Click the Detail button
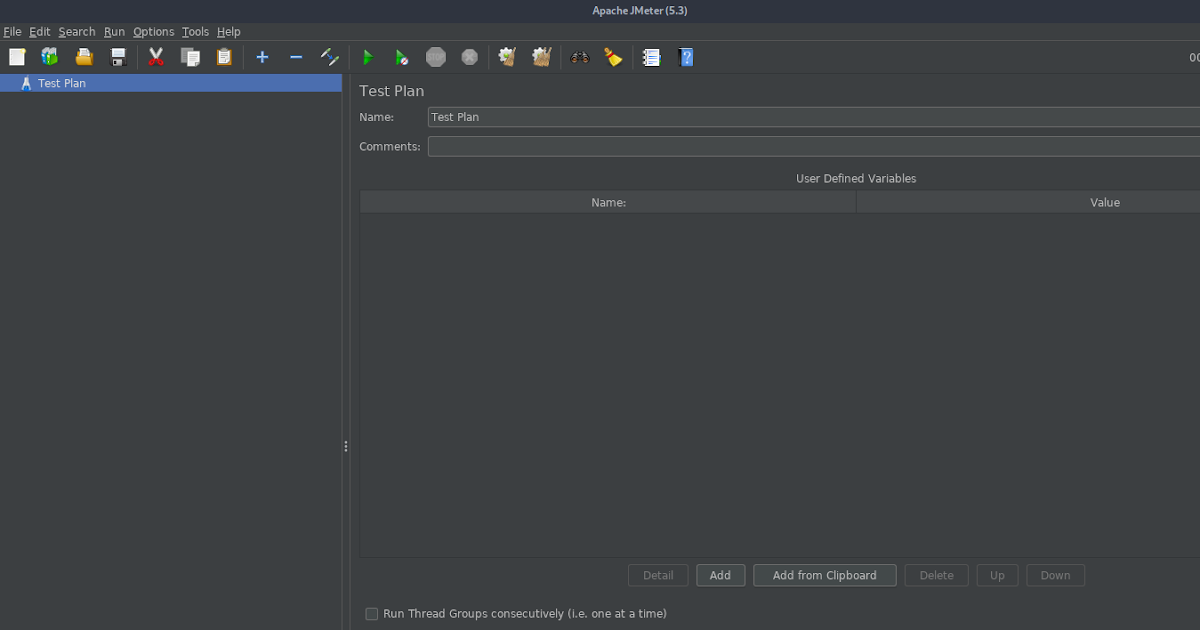 pyautogui.click(x=658, y=575)
